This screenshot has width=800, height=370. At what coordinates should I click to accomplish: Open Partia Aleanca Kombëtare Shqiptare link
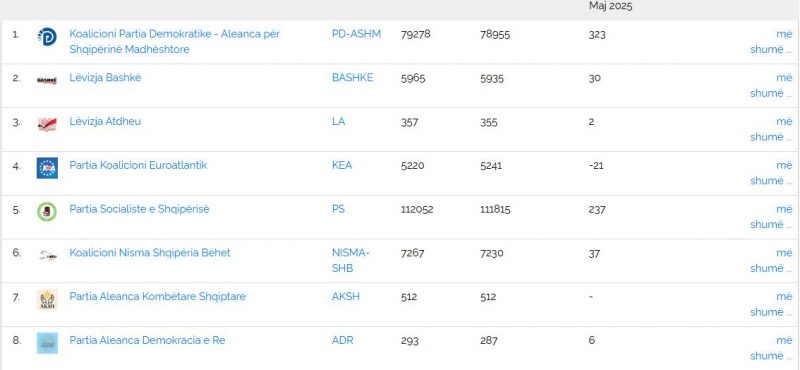tap(158, 297)
